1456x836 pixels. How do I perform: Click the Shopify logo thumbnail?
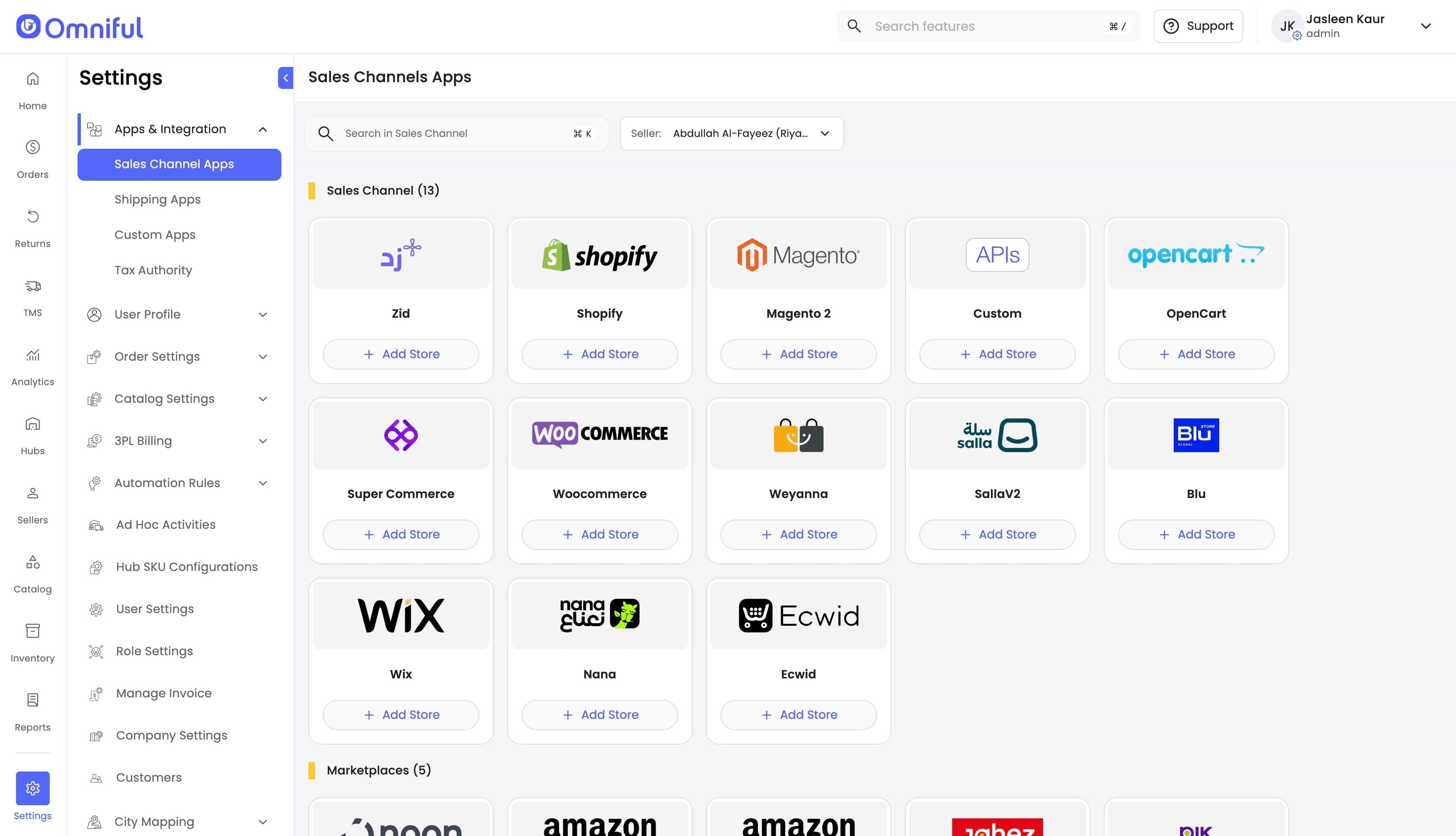(600, 255)
